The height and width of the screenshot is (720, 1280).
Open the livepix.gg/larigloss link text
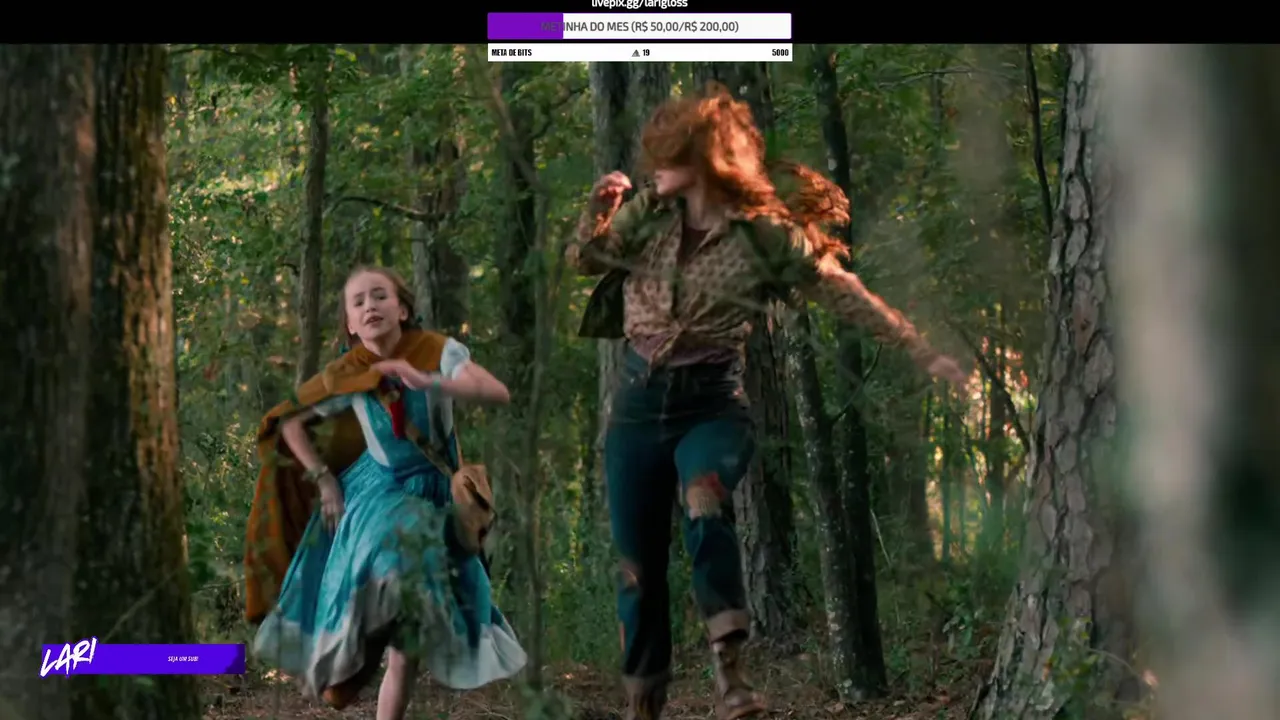click(x=639, y=4)
